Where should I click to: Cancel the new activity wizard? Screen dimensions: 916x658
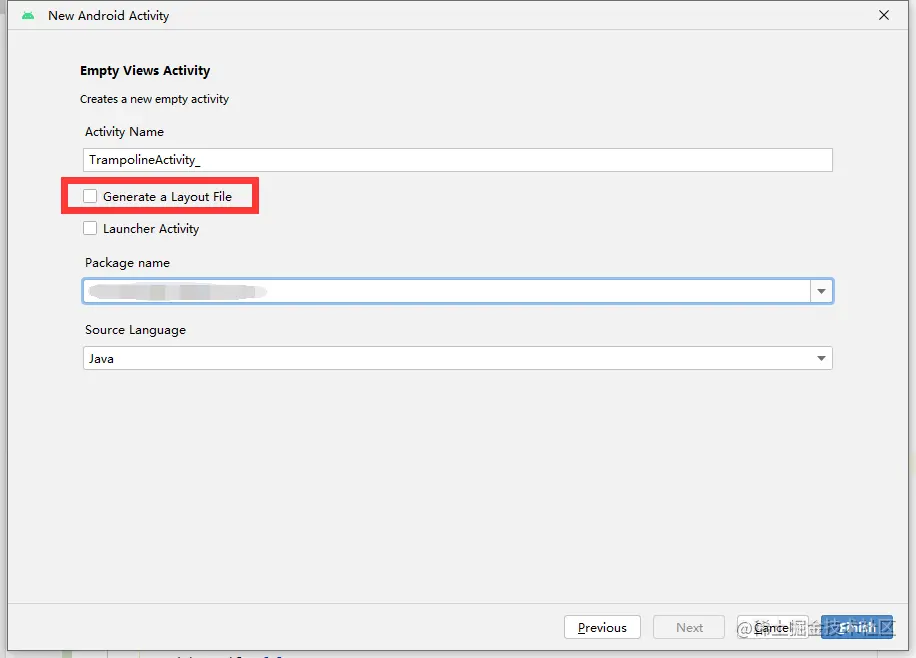772,627
